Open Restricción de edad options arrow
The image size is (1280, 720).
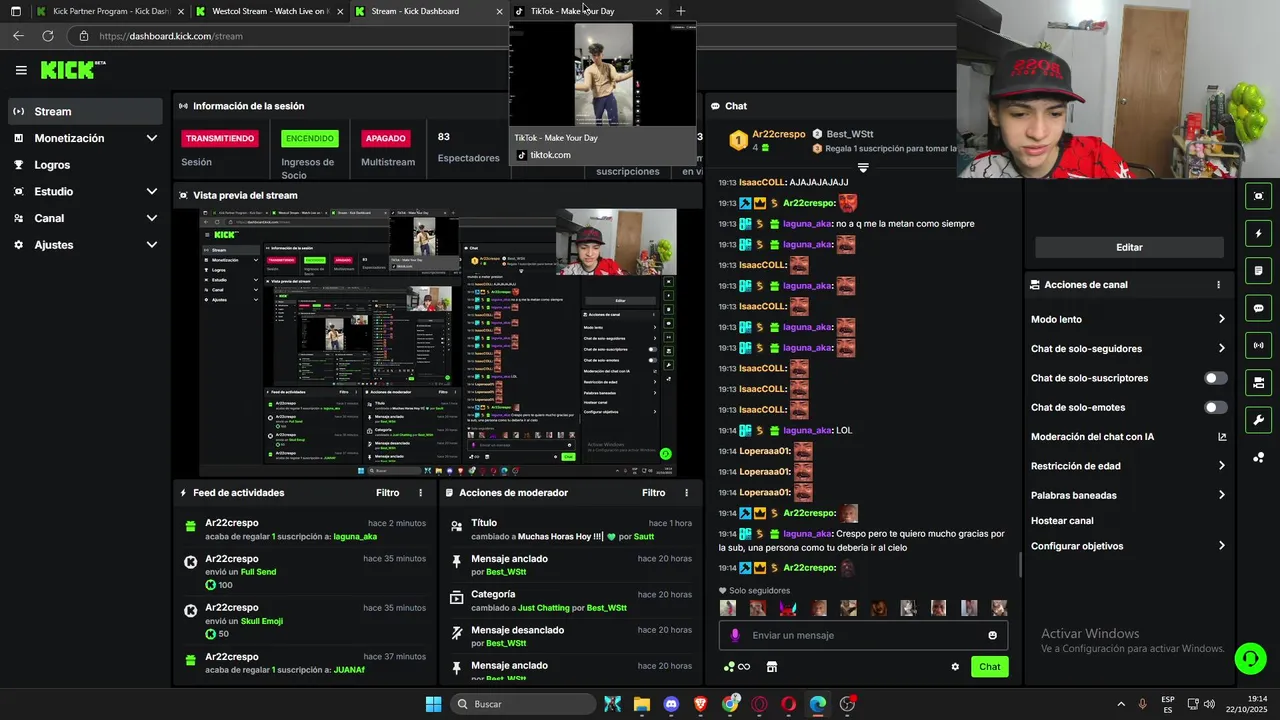click(x=1221, y=466)
